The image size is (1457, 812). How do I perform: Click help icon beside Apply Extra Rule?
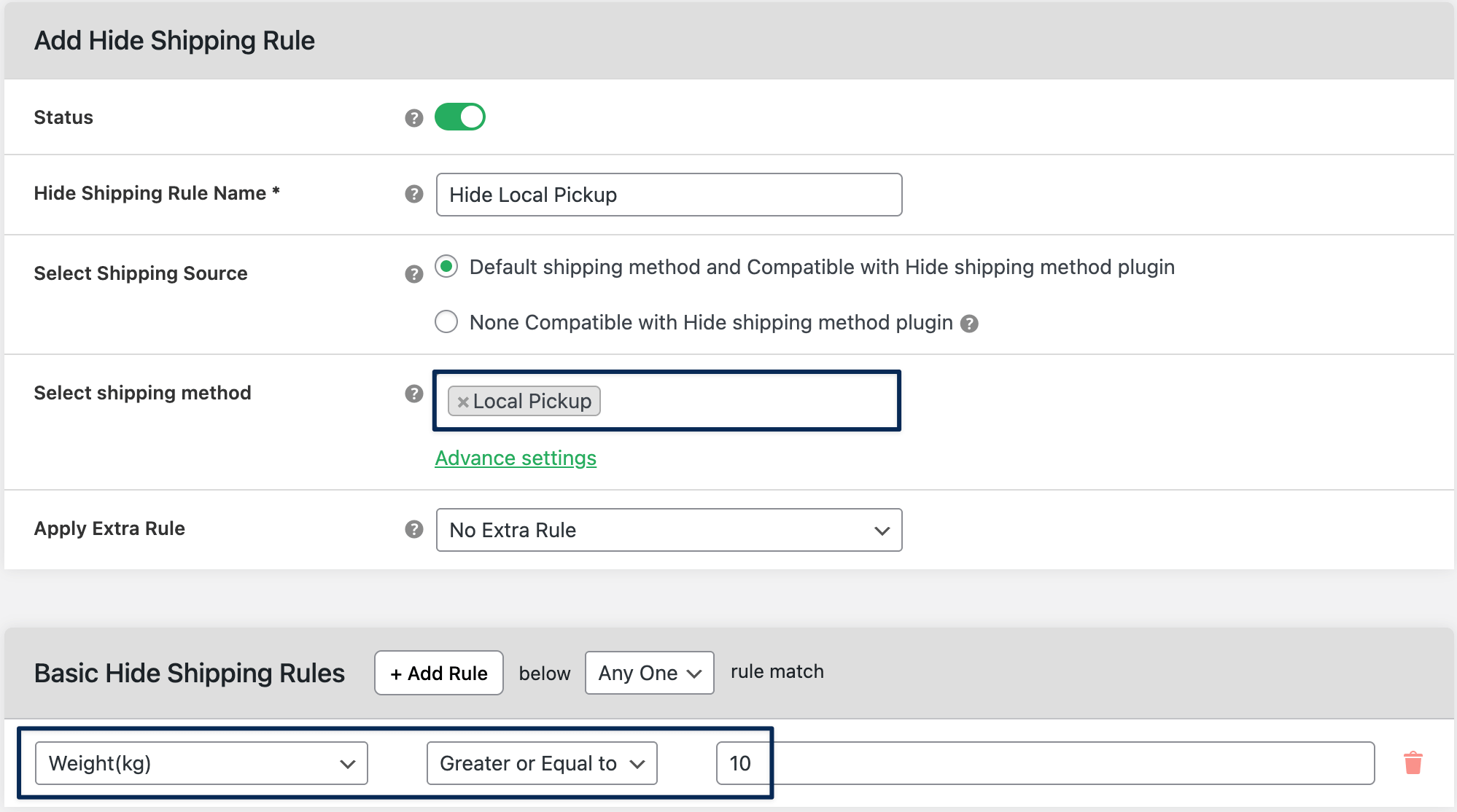pyautogui.click(x=413, y=529)
